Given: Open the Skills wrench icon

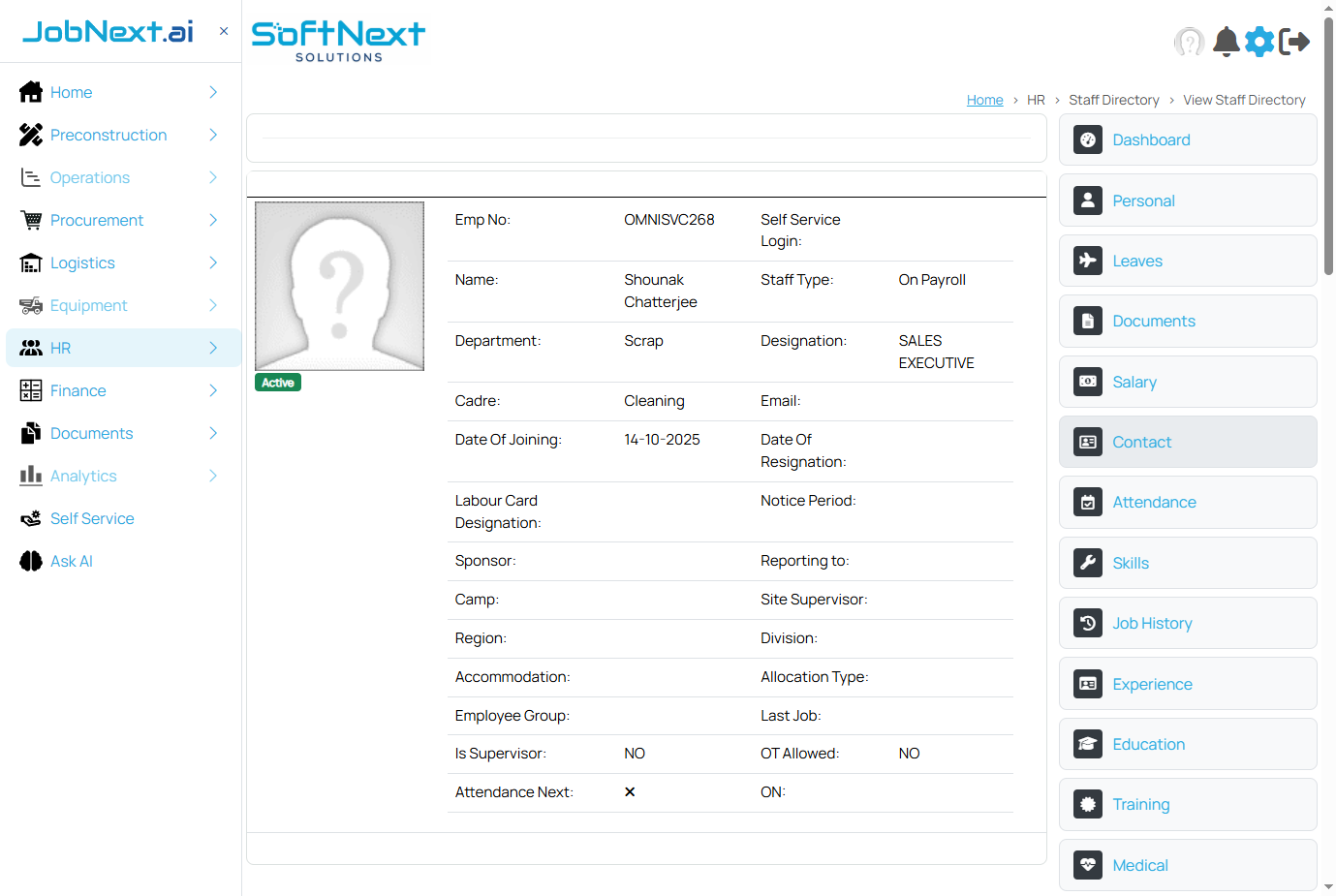Looking at the screenshot, I should (x=1087, y=563).
